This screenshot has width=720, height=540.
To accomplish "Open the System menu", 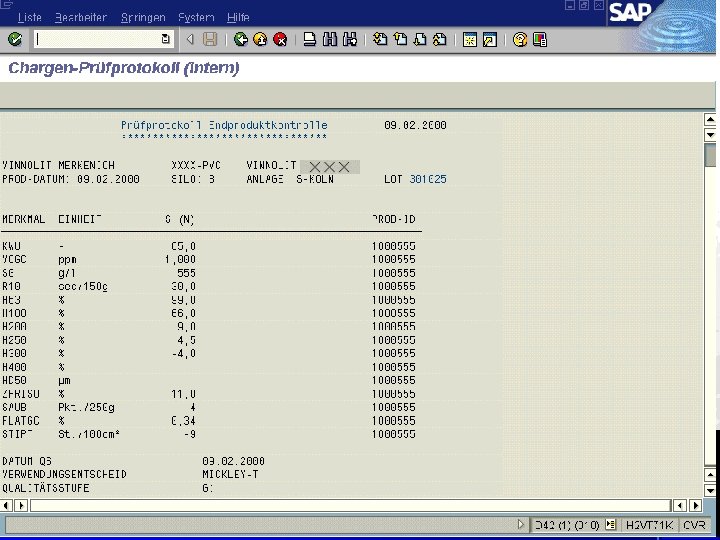I will (x=196, y=17).
